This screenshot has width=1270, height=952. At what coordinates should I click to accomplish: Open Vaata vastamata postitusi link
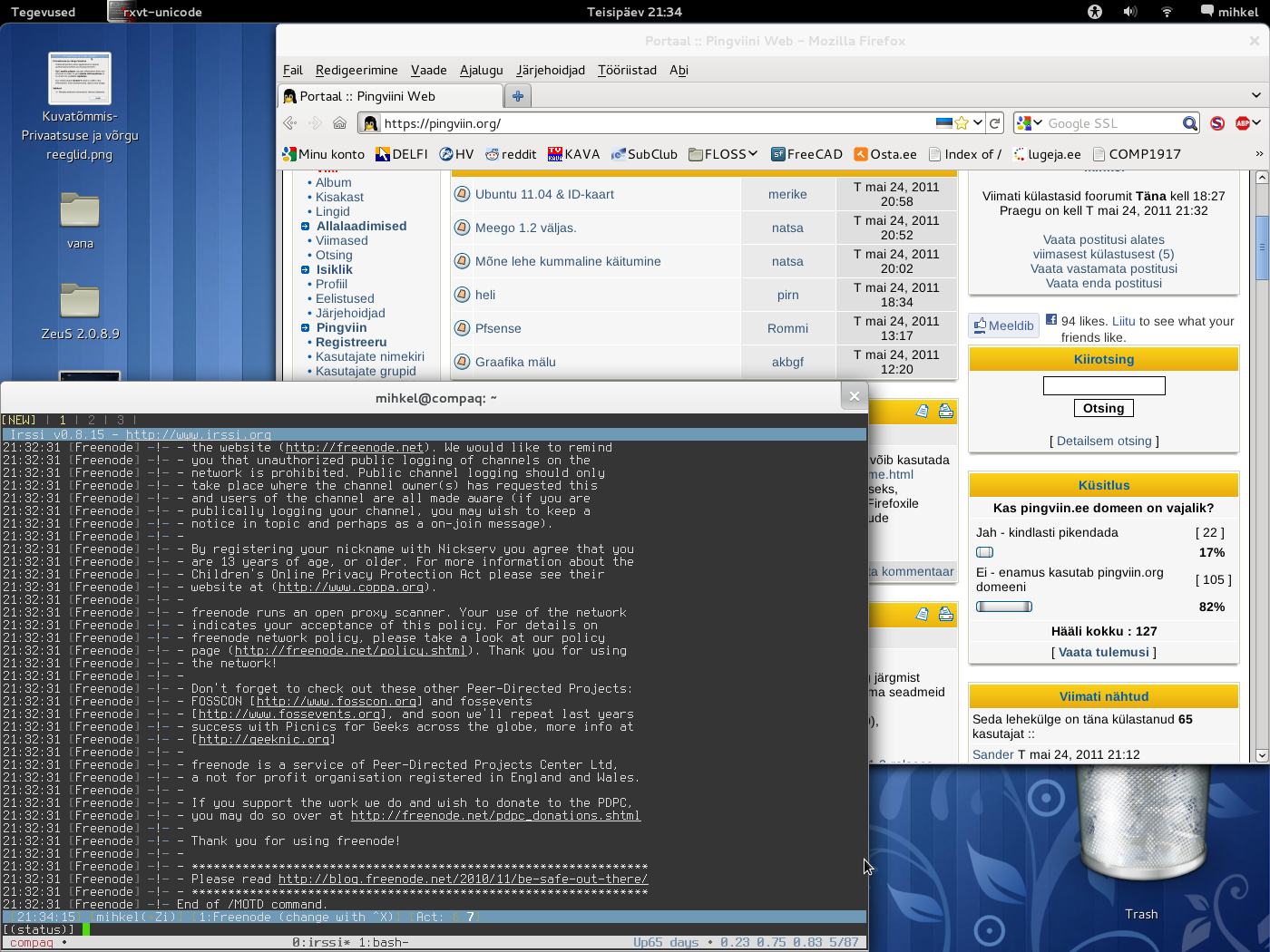click(x=1104, y=268)
